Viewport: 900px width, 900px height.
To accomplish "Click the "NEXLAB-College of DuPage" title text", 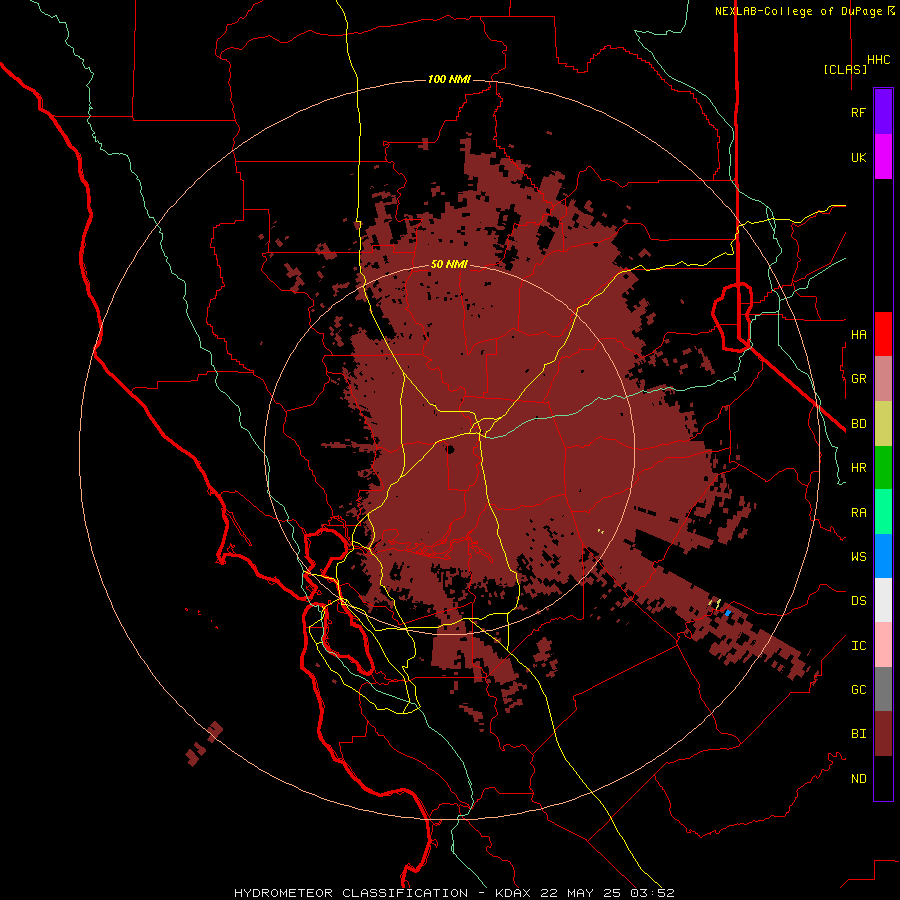I will 798,11.
